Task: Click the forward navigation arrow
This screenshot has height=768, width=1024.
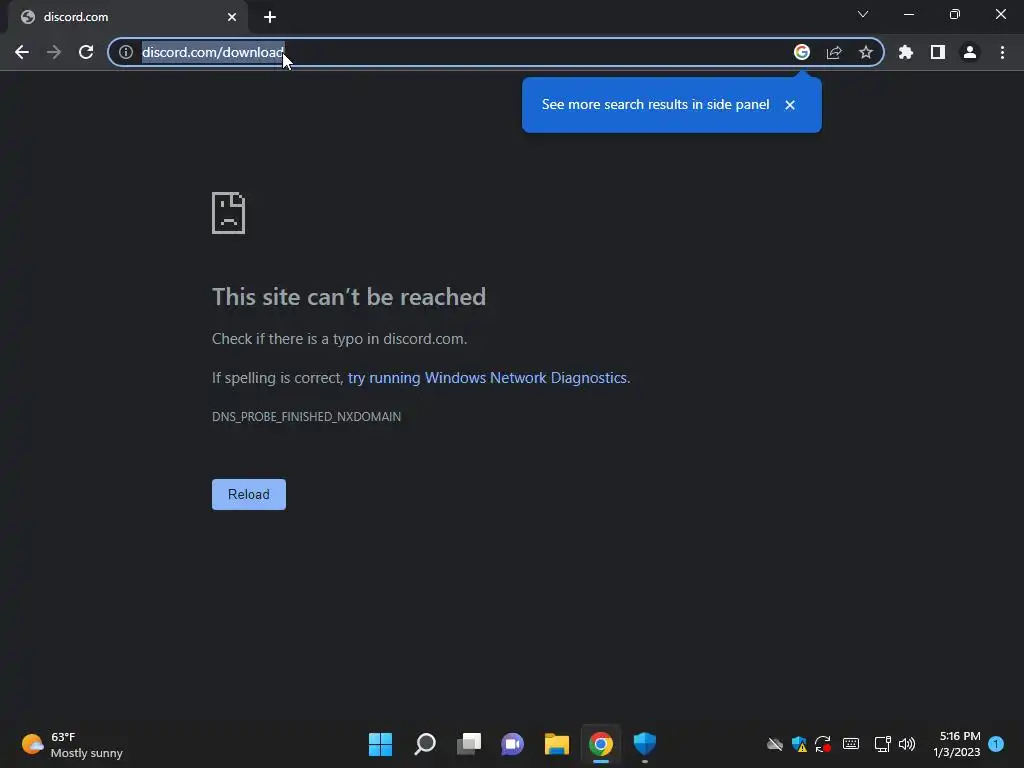Action: [x=54, y=52]
